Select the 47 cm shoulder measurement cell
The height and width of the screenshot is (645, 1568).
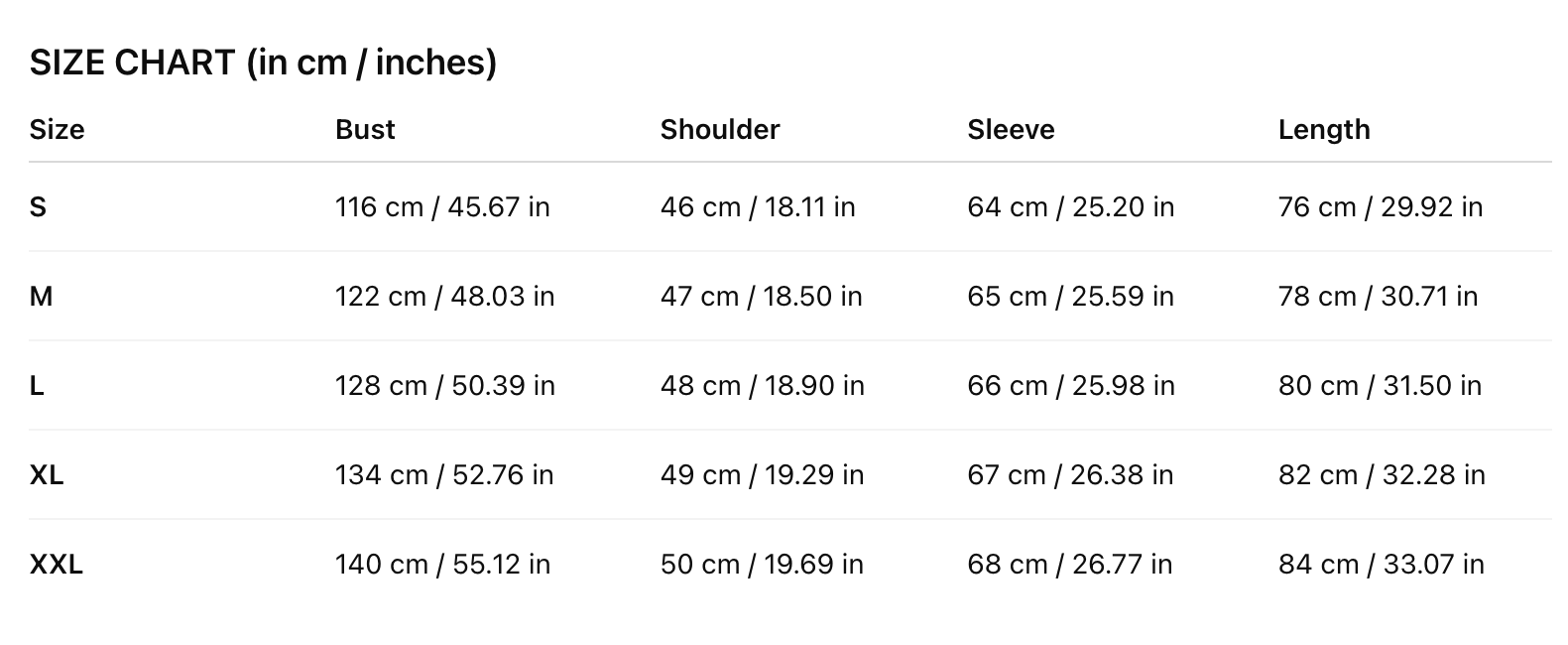pos(761,297)
